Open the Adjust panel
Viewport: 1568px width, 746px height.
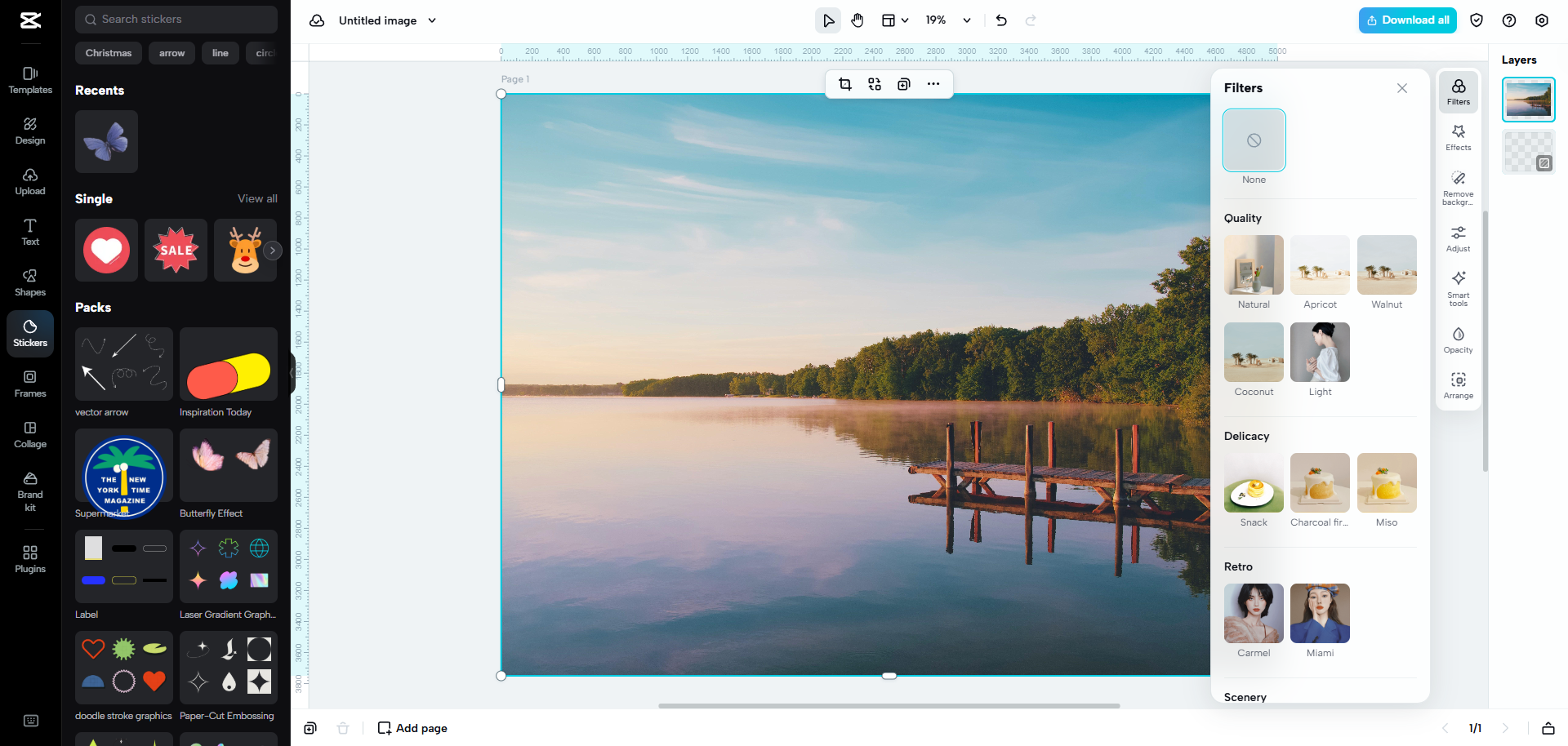click(x=1458, y=238)
